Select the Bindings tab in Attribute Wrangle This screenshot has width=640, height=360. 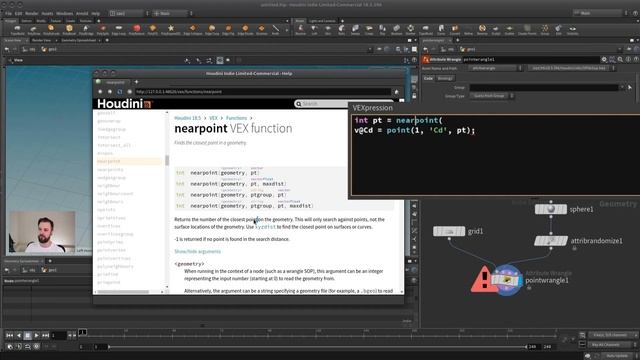444,78
